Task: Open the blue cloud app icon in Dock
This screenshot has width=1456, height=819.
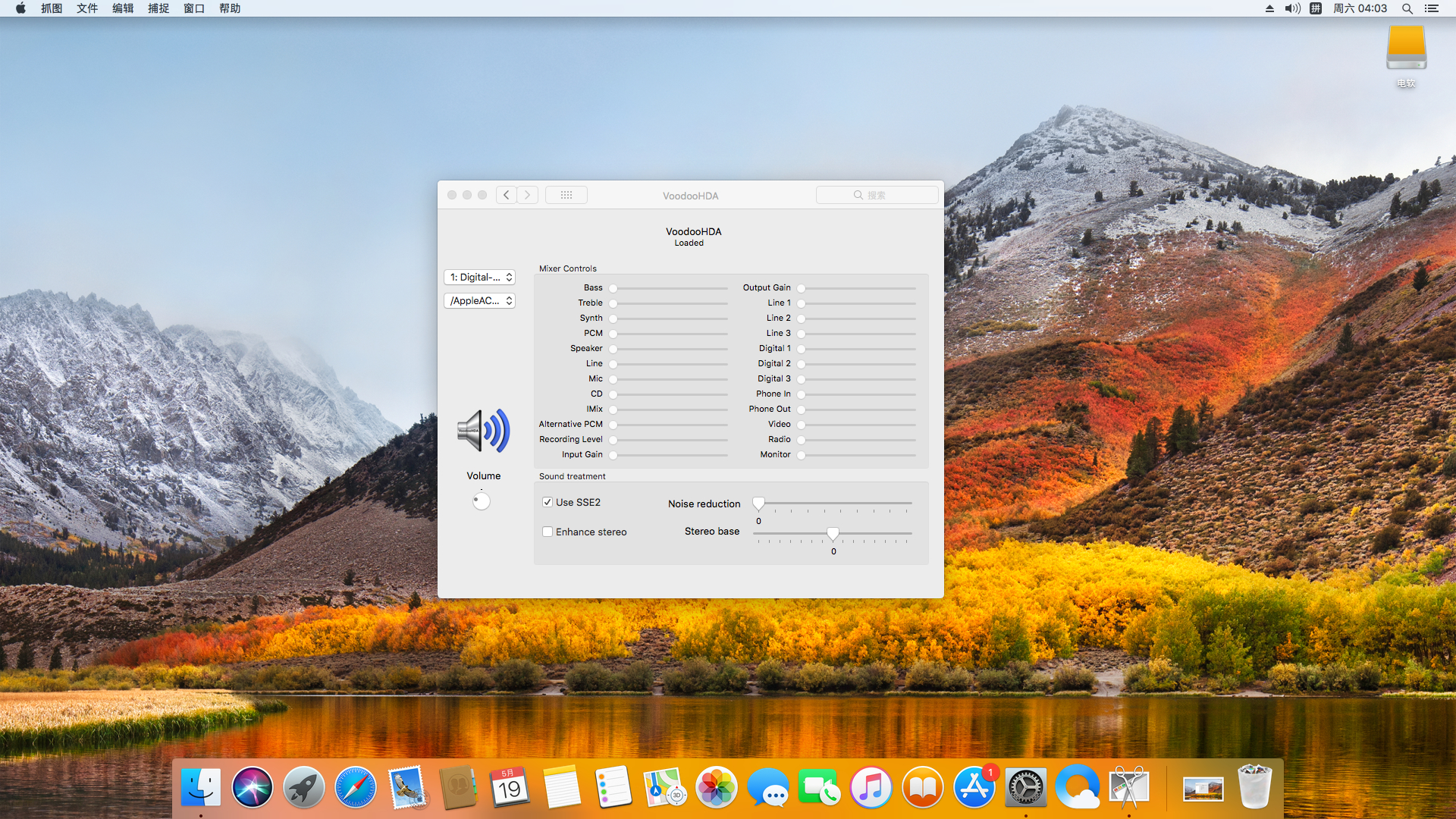Action: point(1078,787)
